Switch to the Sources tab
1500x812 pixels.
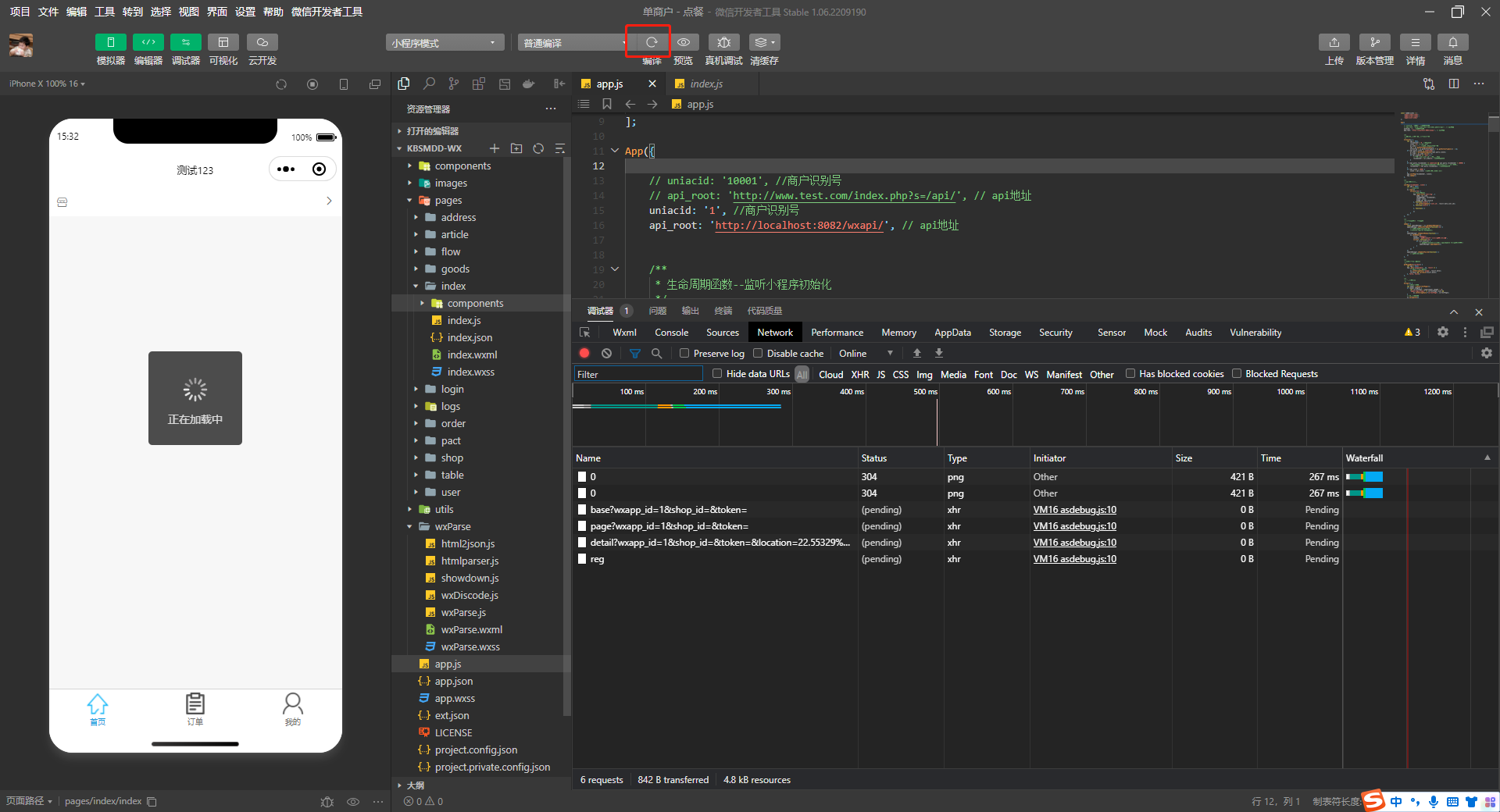tap(723, 332)
